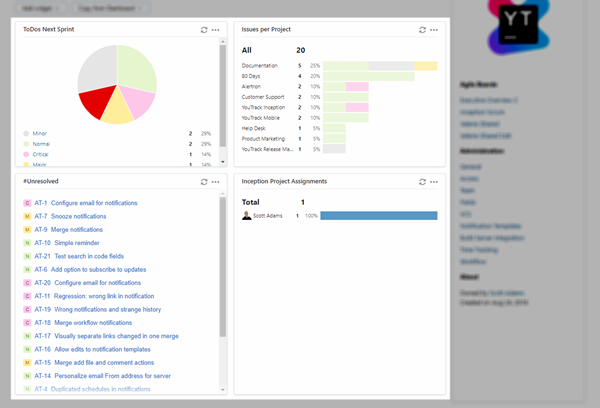Screen dimensions: 600x408
Task: Click Scott Adams avatar picture
Action: (x=247, y=215)
